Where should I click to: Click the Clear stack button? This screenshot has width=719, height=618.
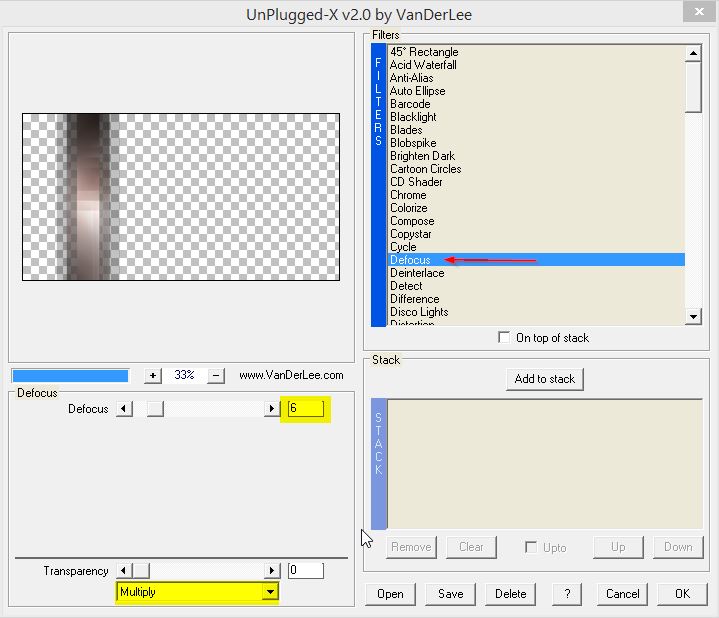coord(471,547)
